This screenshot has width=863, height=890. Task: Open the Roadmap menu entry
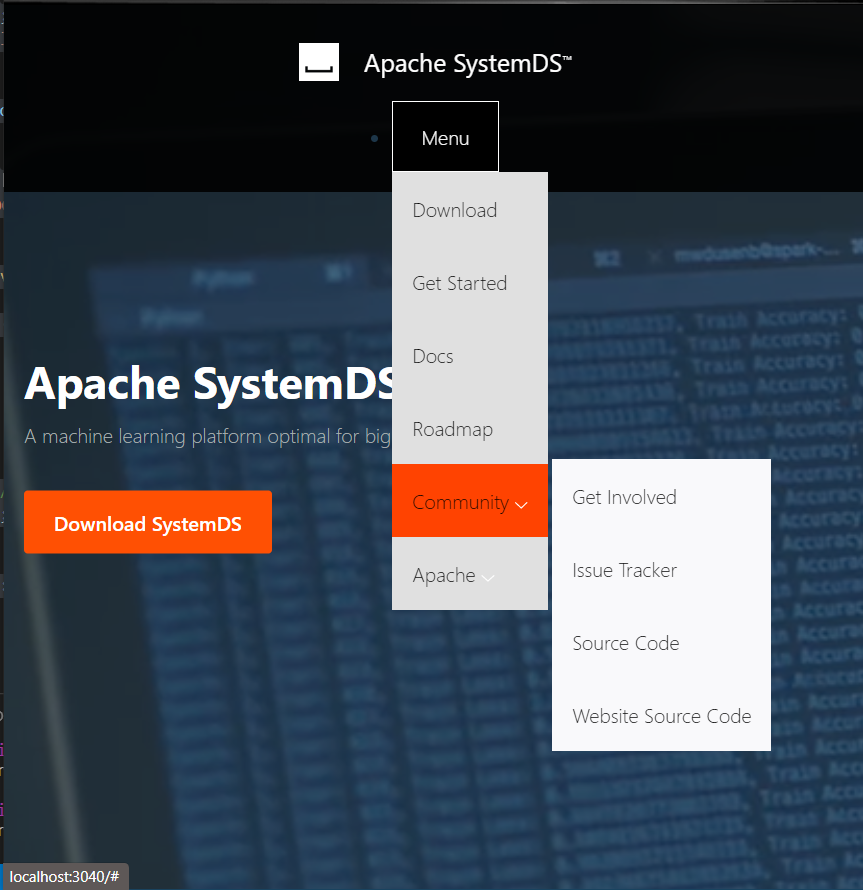(x=470, y=429)
